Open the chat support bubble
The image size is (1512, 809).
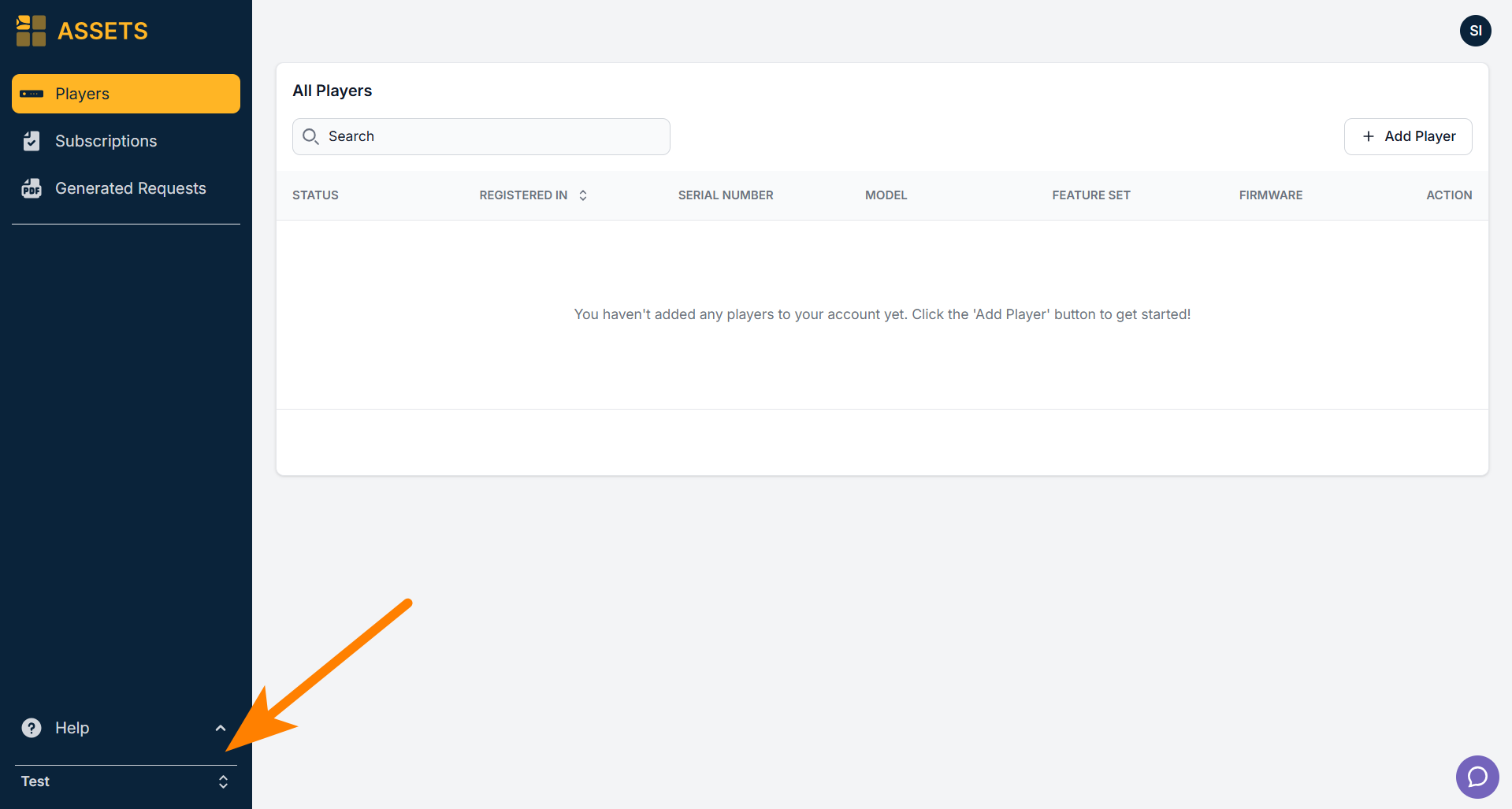point(1477,777)
